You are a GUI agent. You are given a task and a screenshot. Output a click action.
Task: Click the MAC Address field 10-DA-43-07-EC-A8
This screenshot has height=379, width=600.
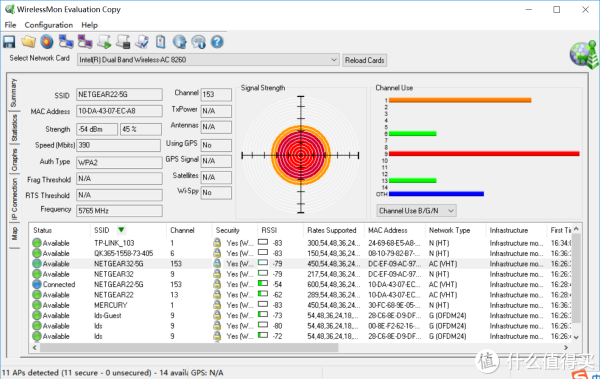pos(119,111)
